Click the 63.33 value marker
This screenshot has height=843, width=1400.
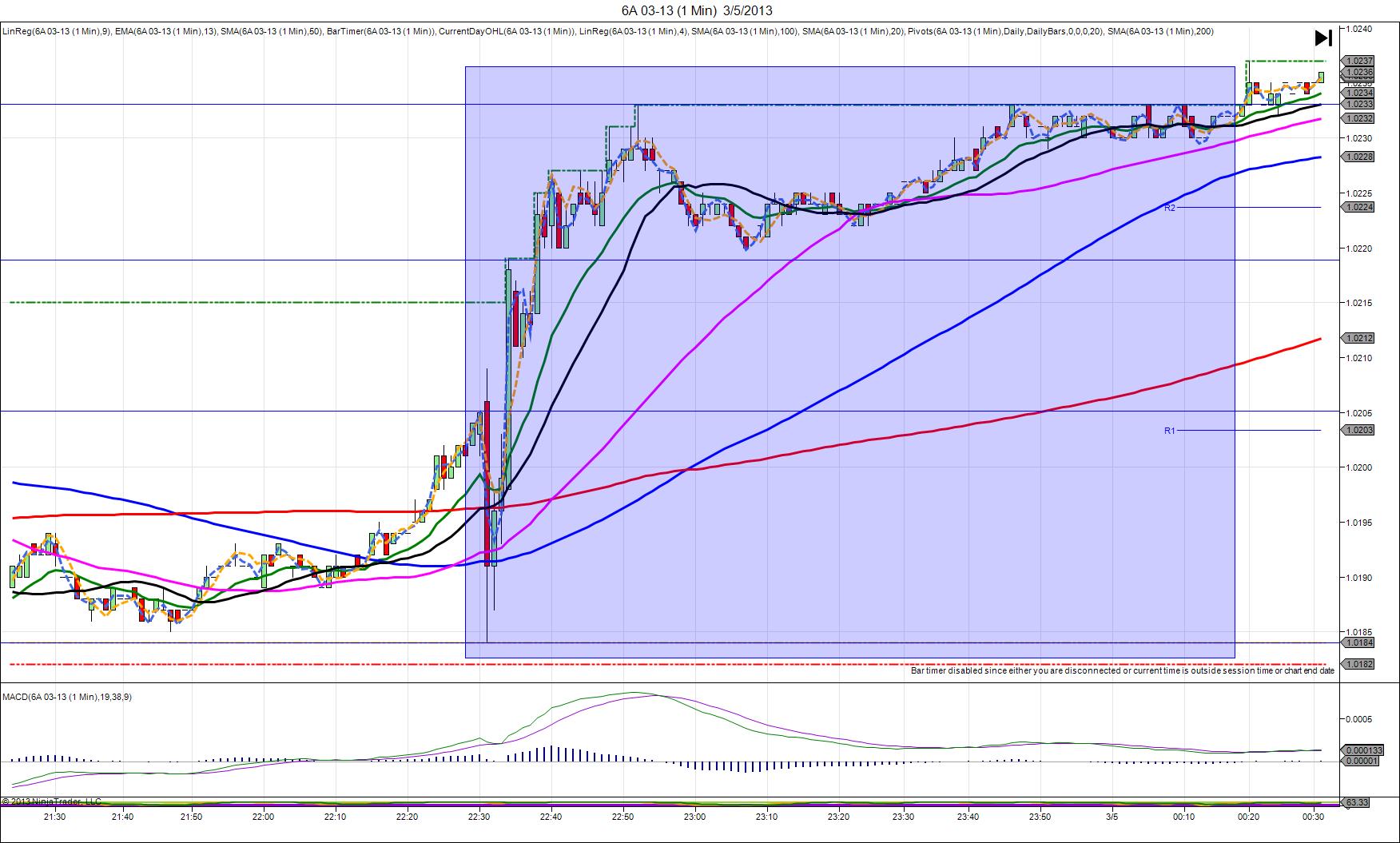(x=1356, y=802)
